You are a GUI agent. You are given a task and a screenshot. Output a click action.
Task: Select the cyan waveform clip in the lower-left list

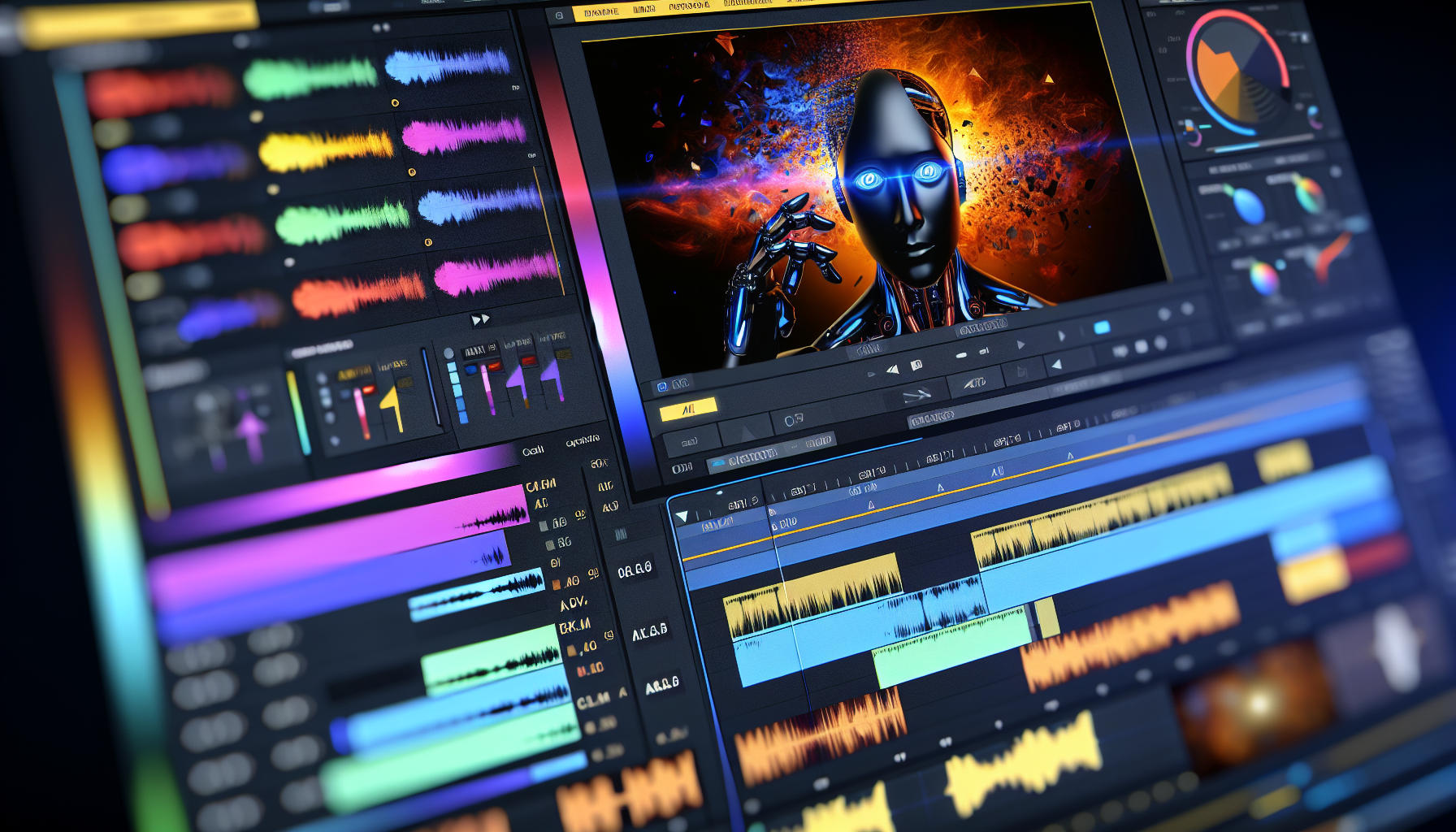click(x=479, y=594)
